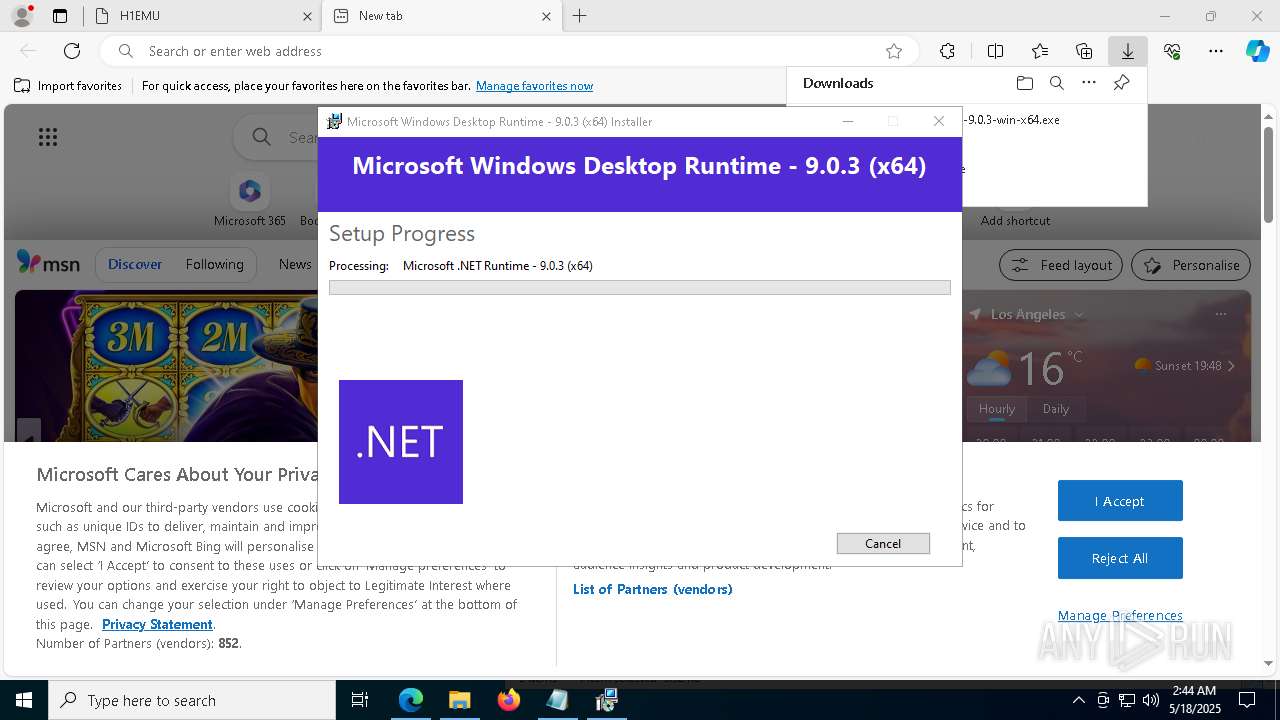Viewport: 1280px width, 720px height.
Task: Open Feed layout options
Action: click(x=1061, y=265)
